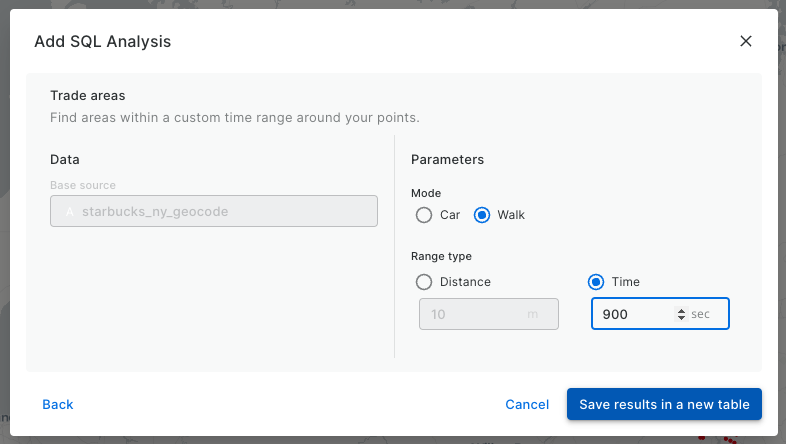Click the Add SQL Analysis dialog title
Image resolution: width=786 pixels, height=444 pixels.
coord(102,41)
